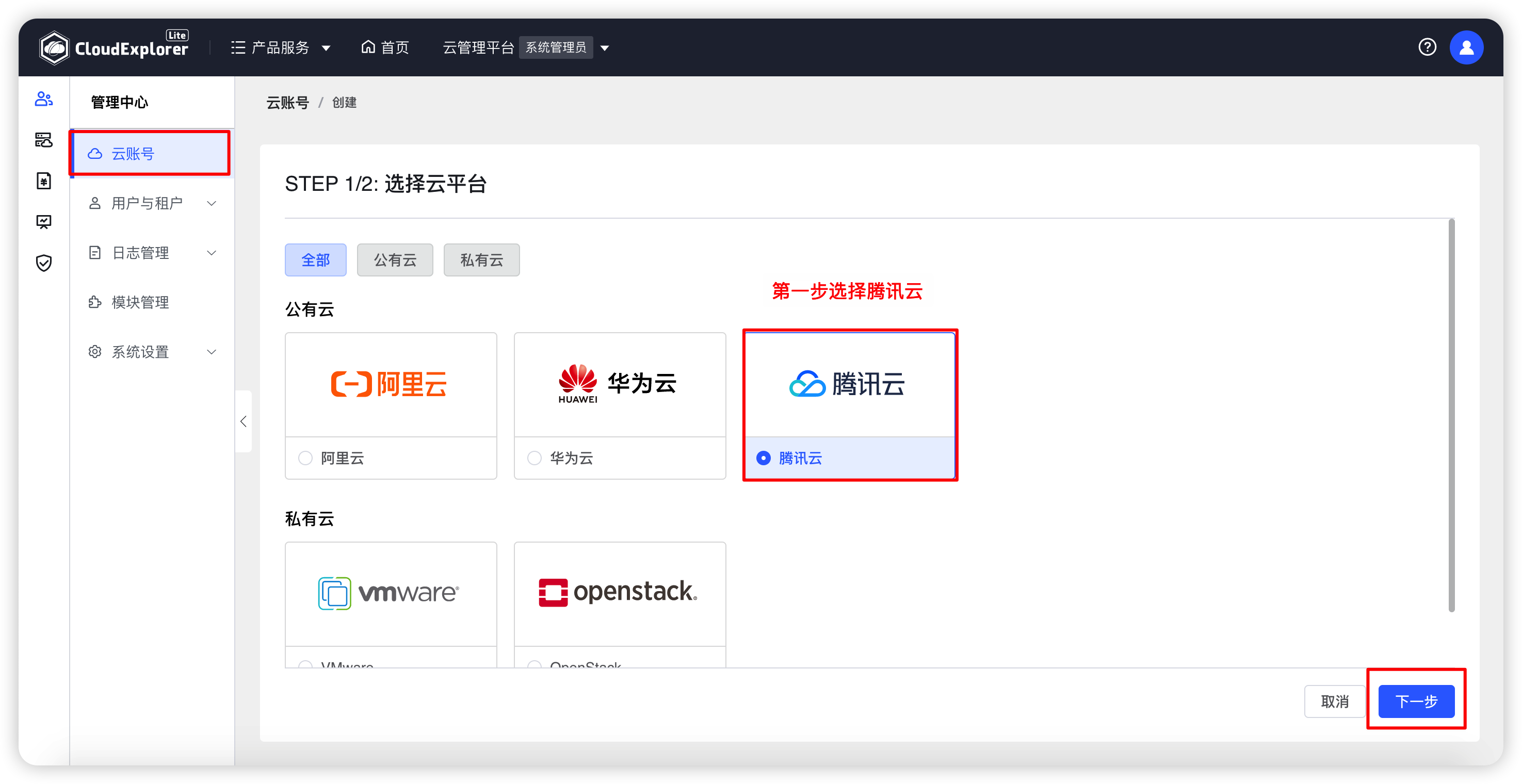Select the 华为云 radio button
The image size is (1522, 784).
point(534,458)
